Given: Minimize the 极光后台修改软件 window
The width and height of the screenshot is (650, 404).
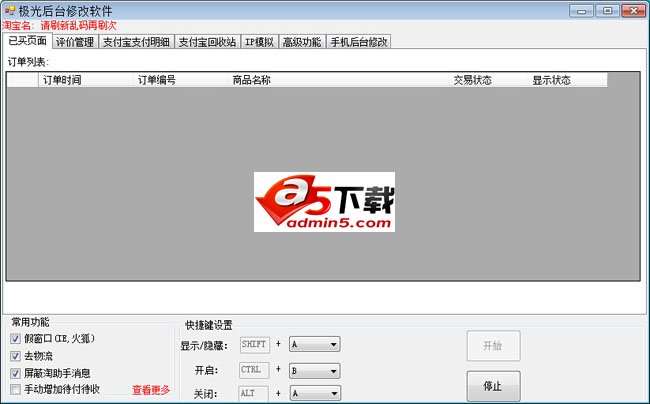Looking at the screenshot, I should click(x=581, y=11).
